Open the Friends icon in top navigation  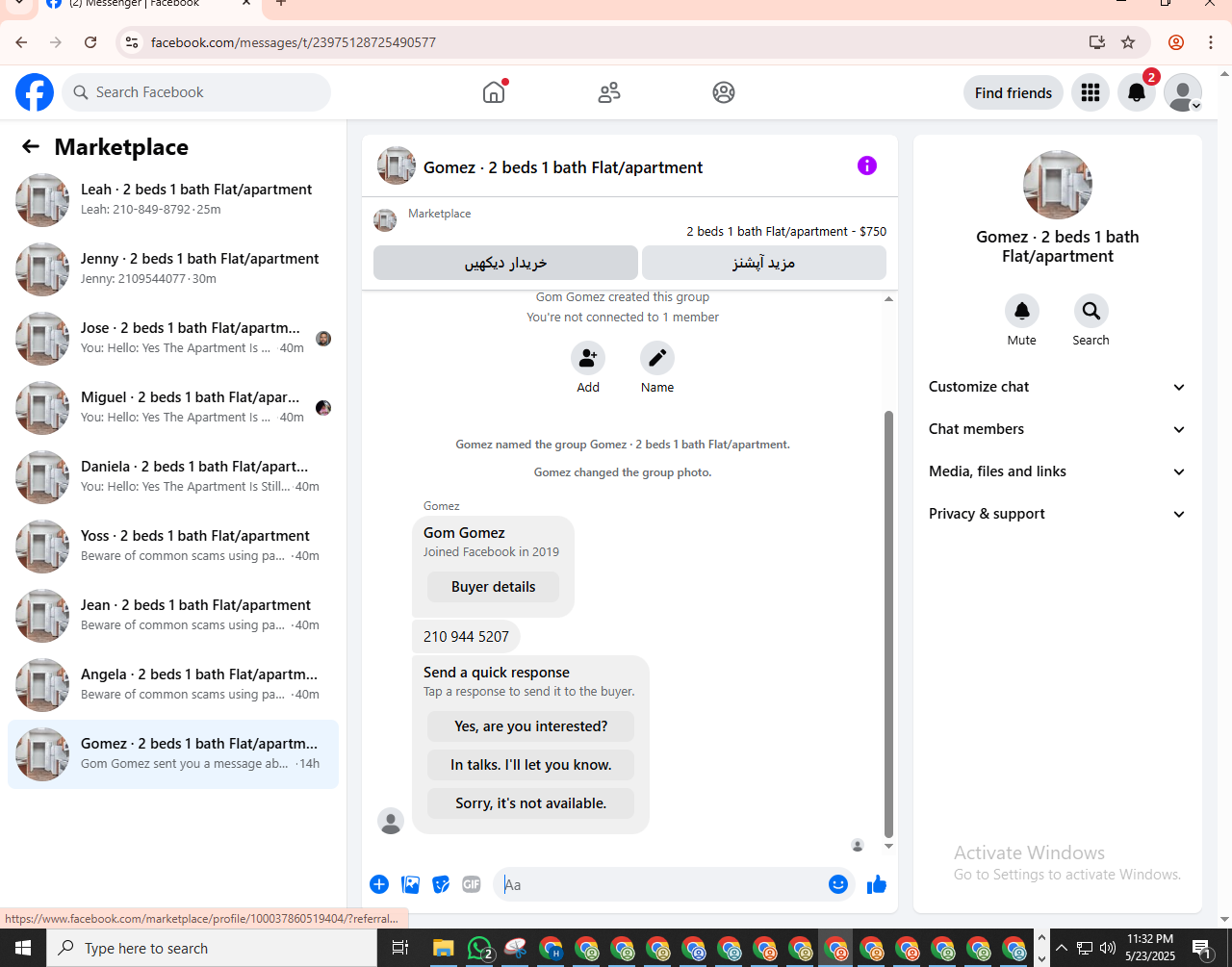coord(609,92)
